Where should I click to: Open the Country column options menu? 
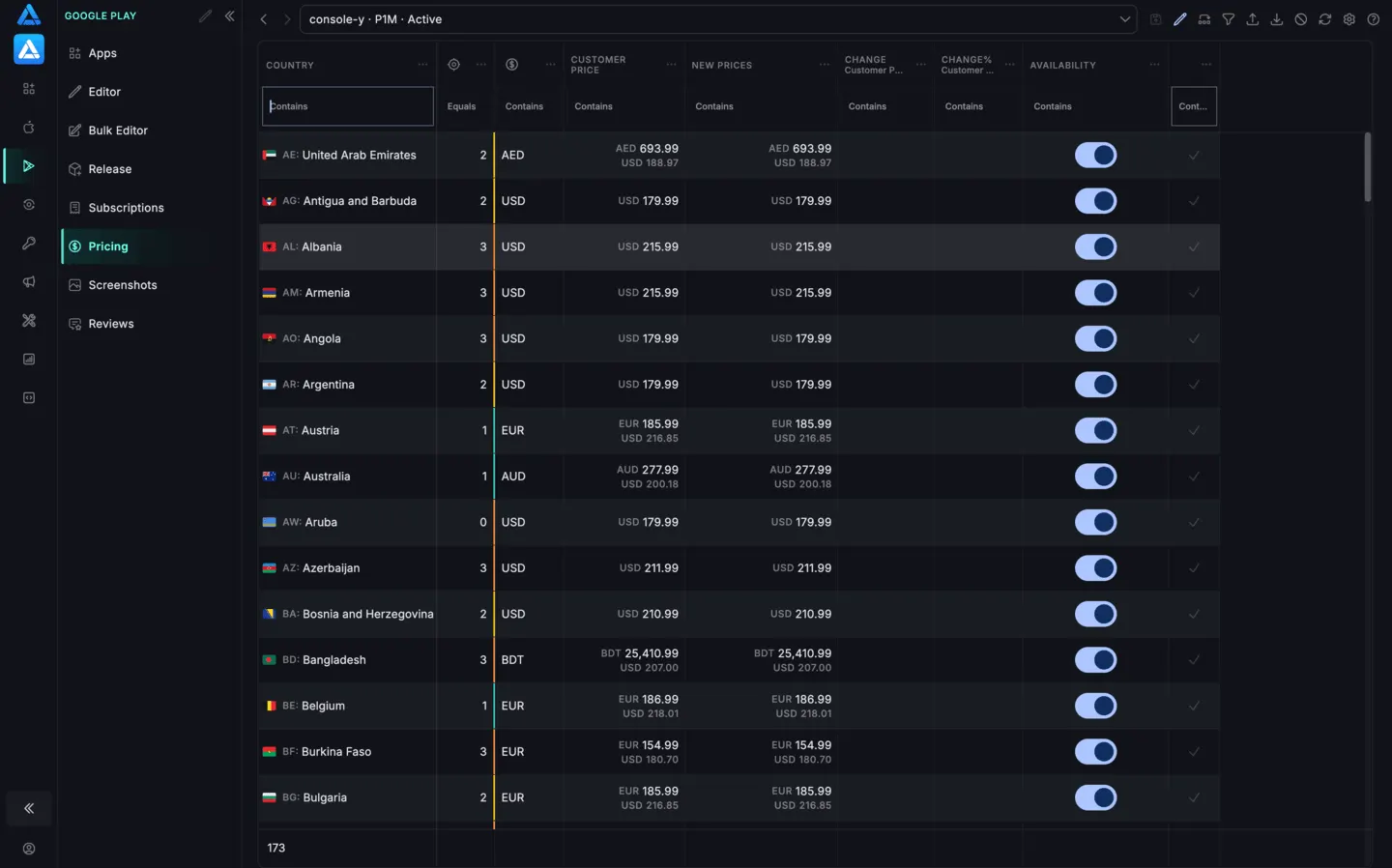tap(422, 65)
